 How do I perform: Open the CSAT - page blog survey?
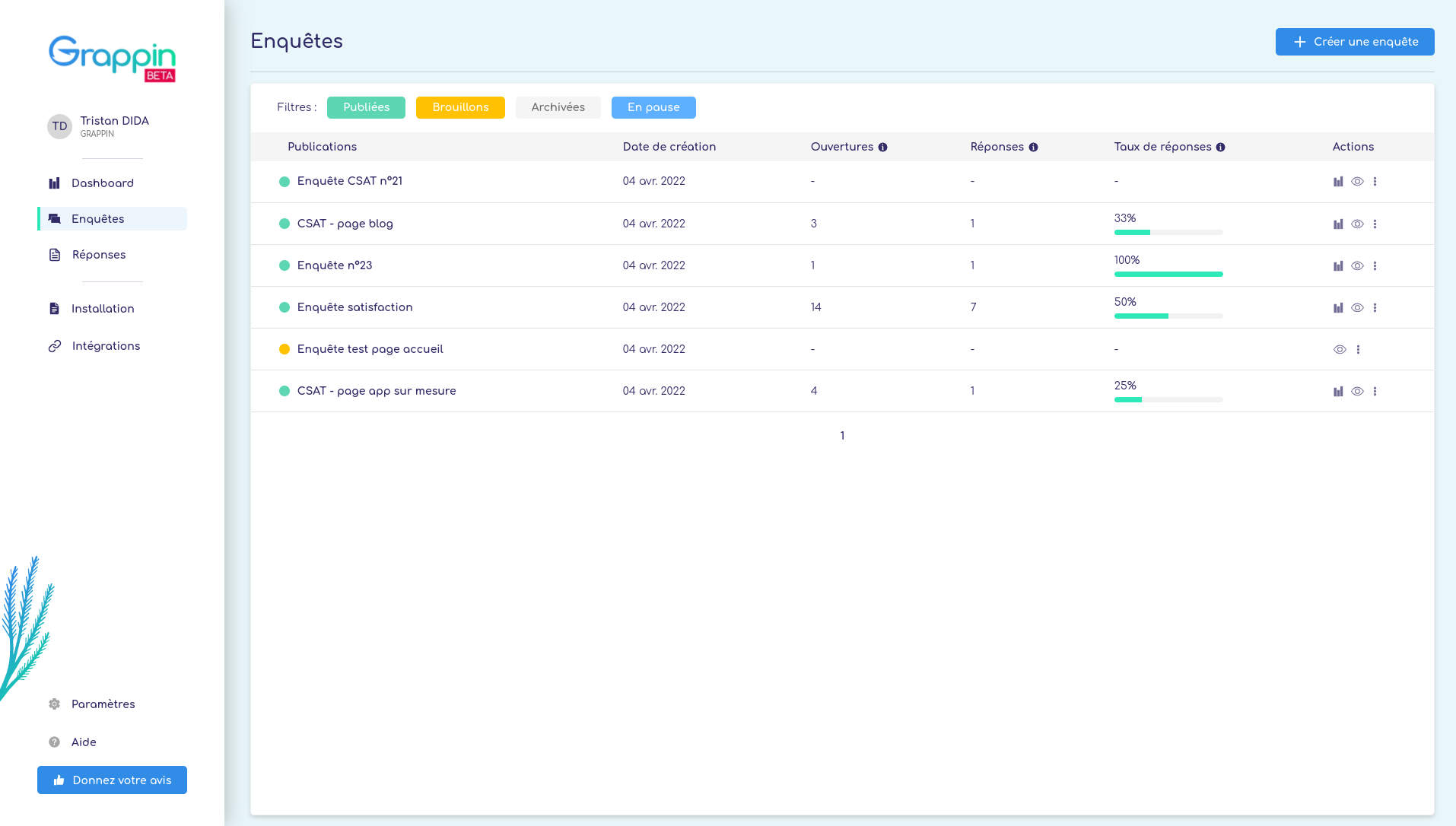(345, 224)
